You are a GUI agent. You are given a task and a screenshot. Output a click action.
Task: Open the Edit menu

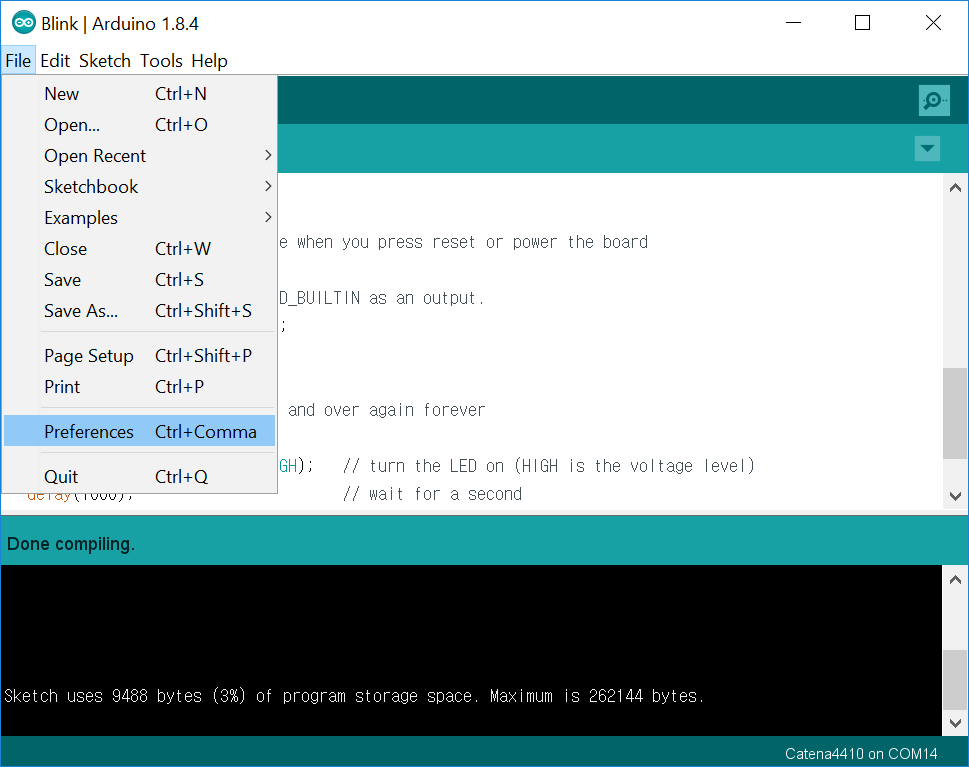tap(55, 61)
